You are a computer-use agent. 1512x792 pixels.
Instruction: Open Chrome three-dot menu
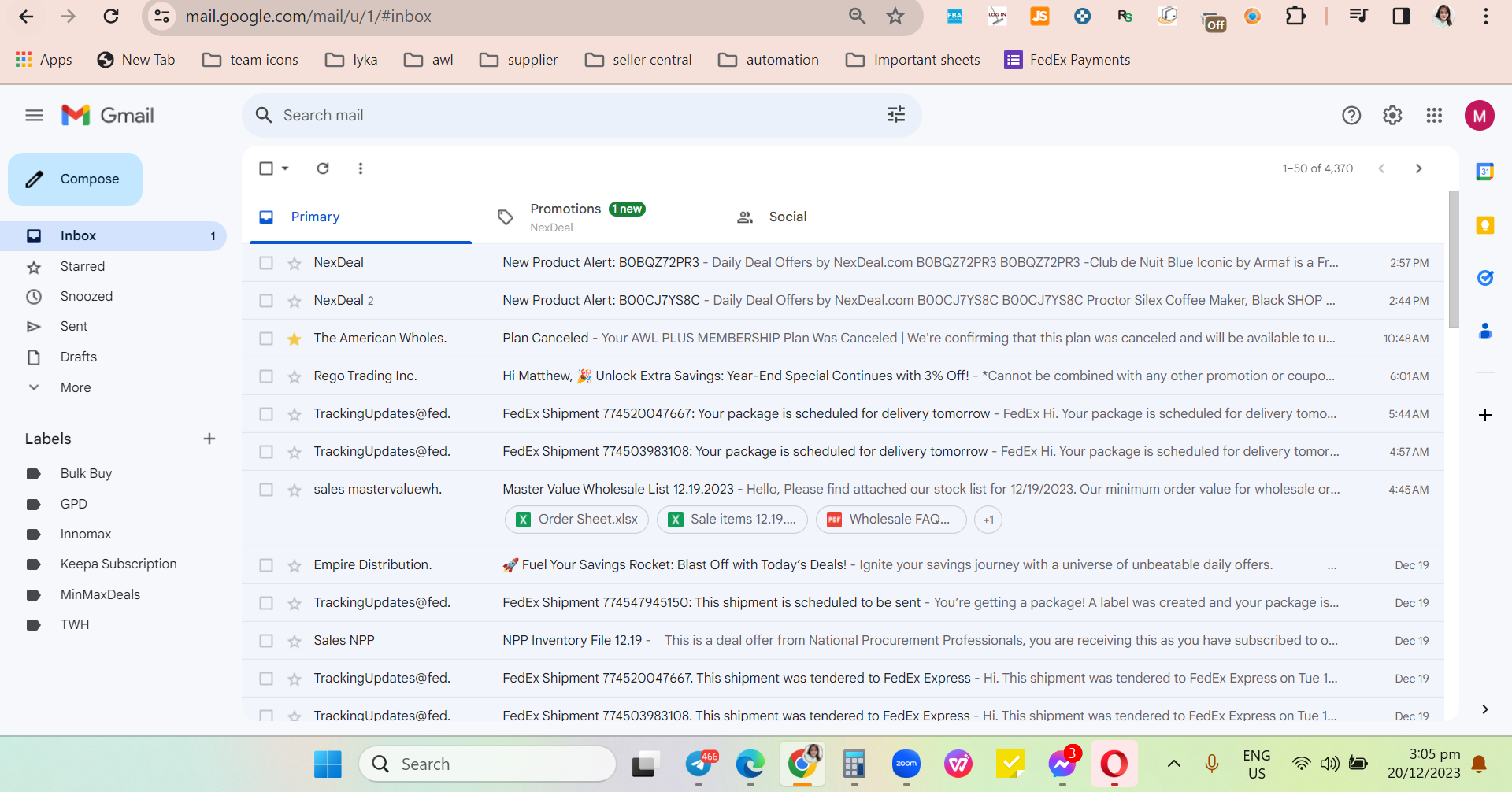pyautogui.click(x=1486, y=17)
